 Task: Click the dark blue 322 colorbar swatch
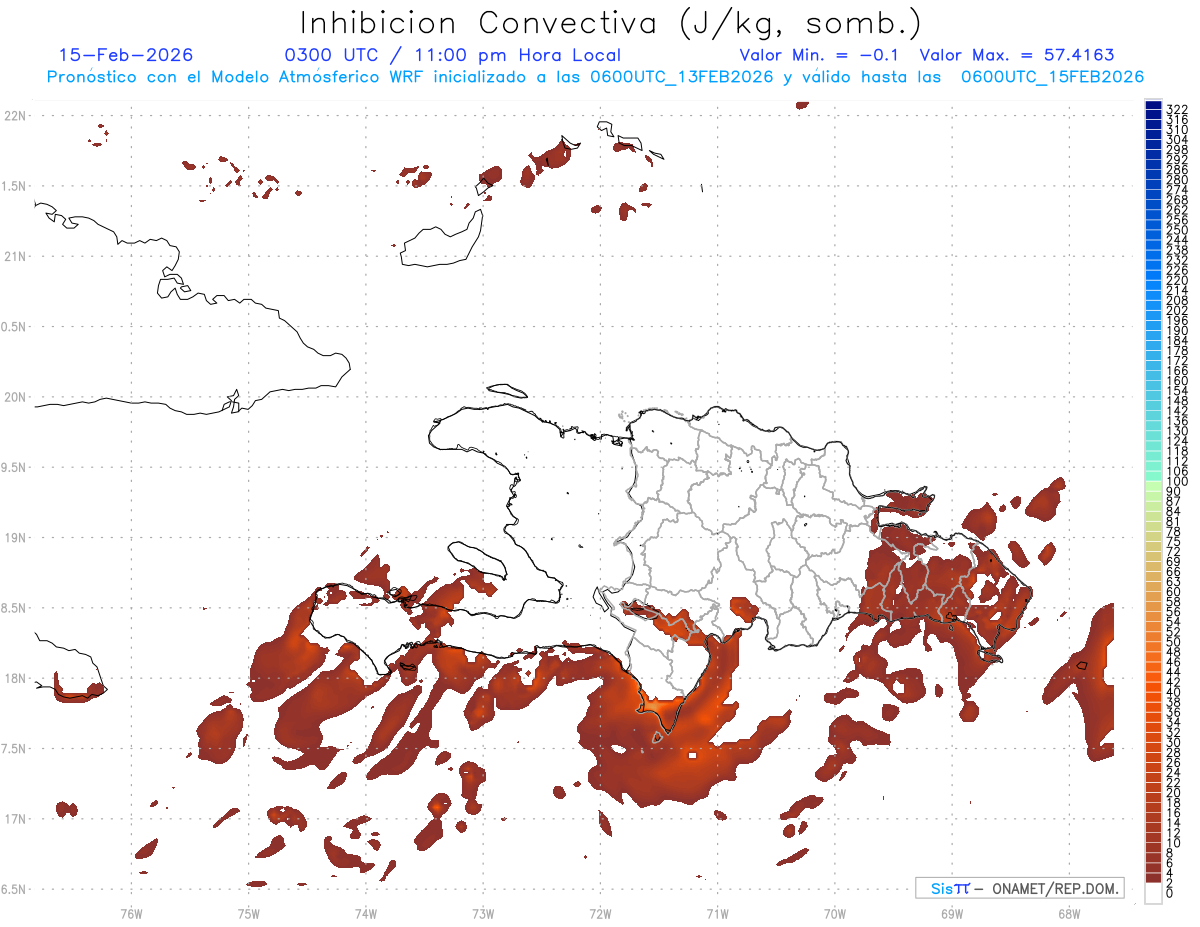1153,106
